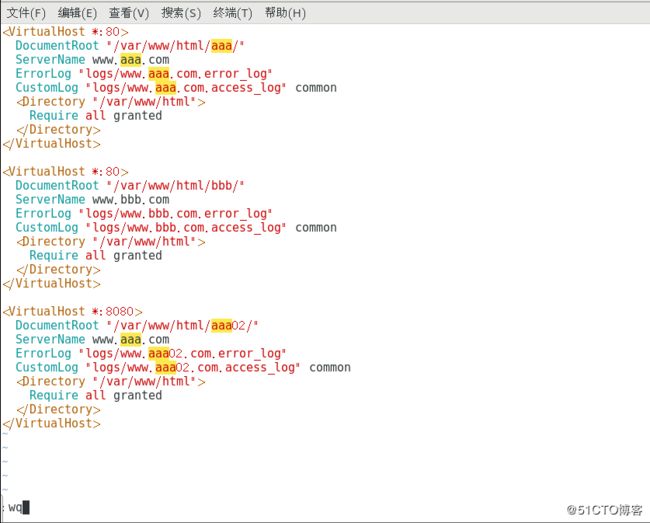Open the 帮助(H) menu

(285, 13)
